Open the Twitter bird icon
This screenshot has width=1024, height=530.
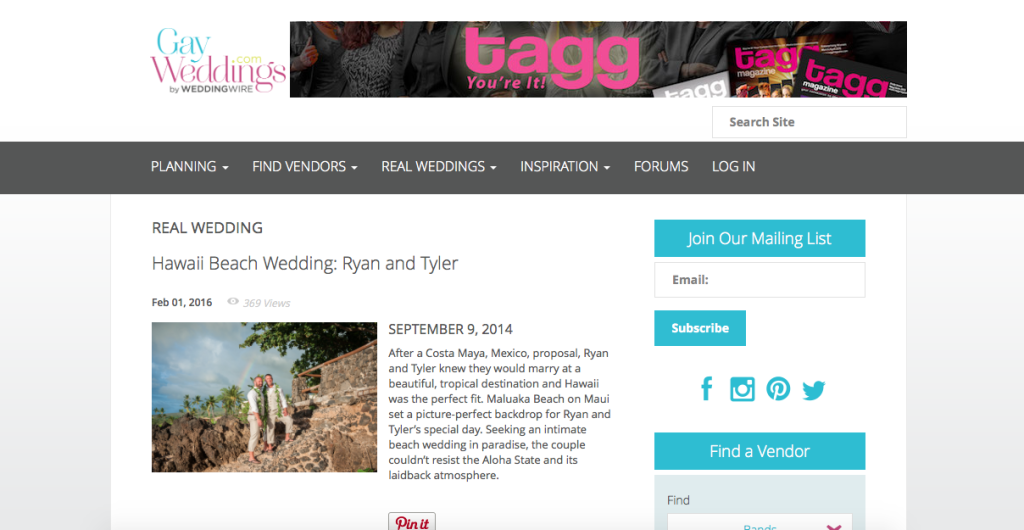(814, 390)
